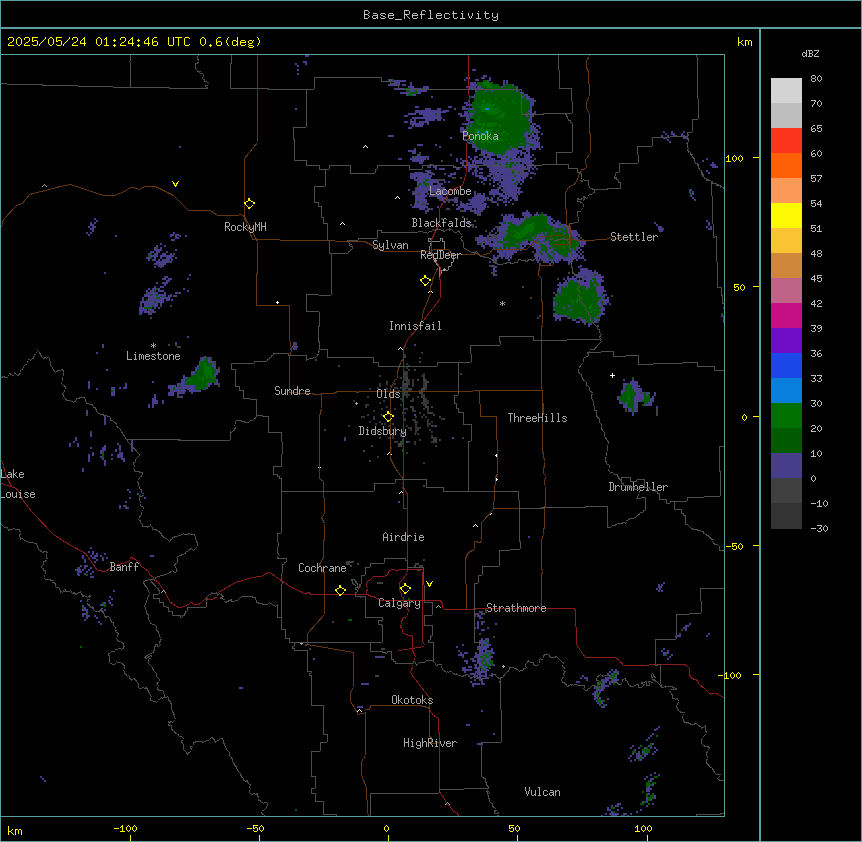Click the bright green 30 dBZ legend swatch
This screenshot has height=842, width=862.
tap(786, 416)
